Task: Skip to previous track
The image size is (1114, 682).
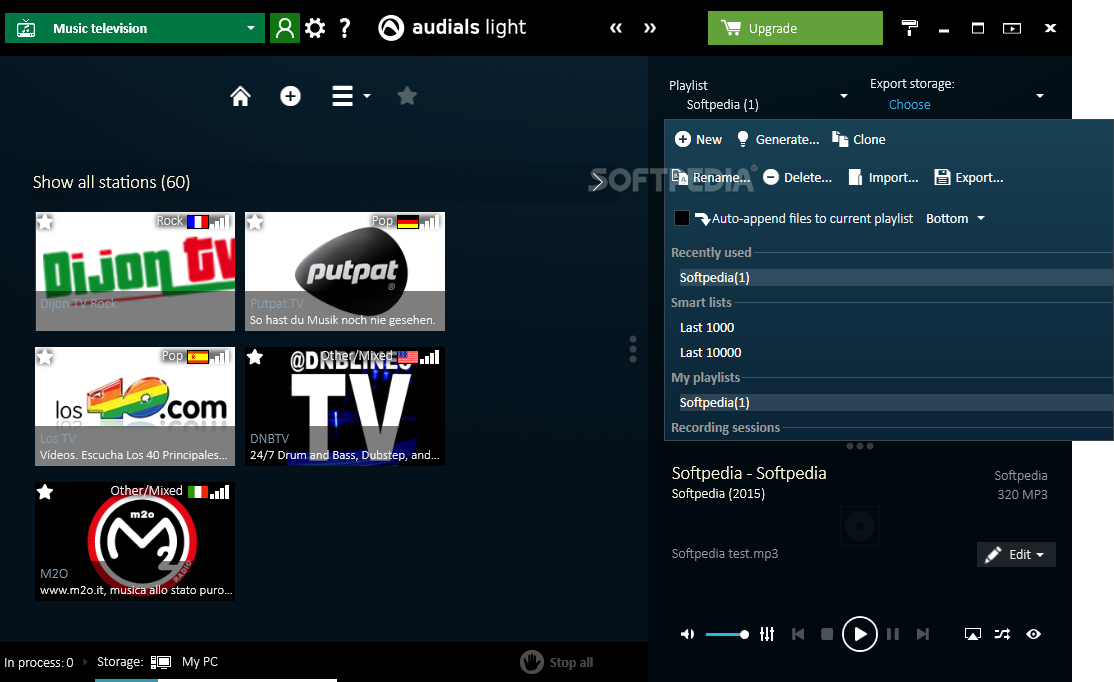Action: click(798, 634)
